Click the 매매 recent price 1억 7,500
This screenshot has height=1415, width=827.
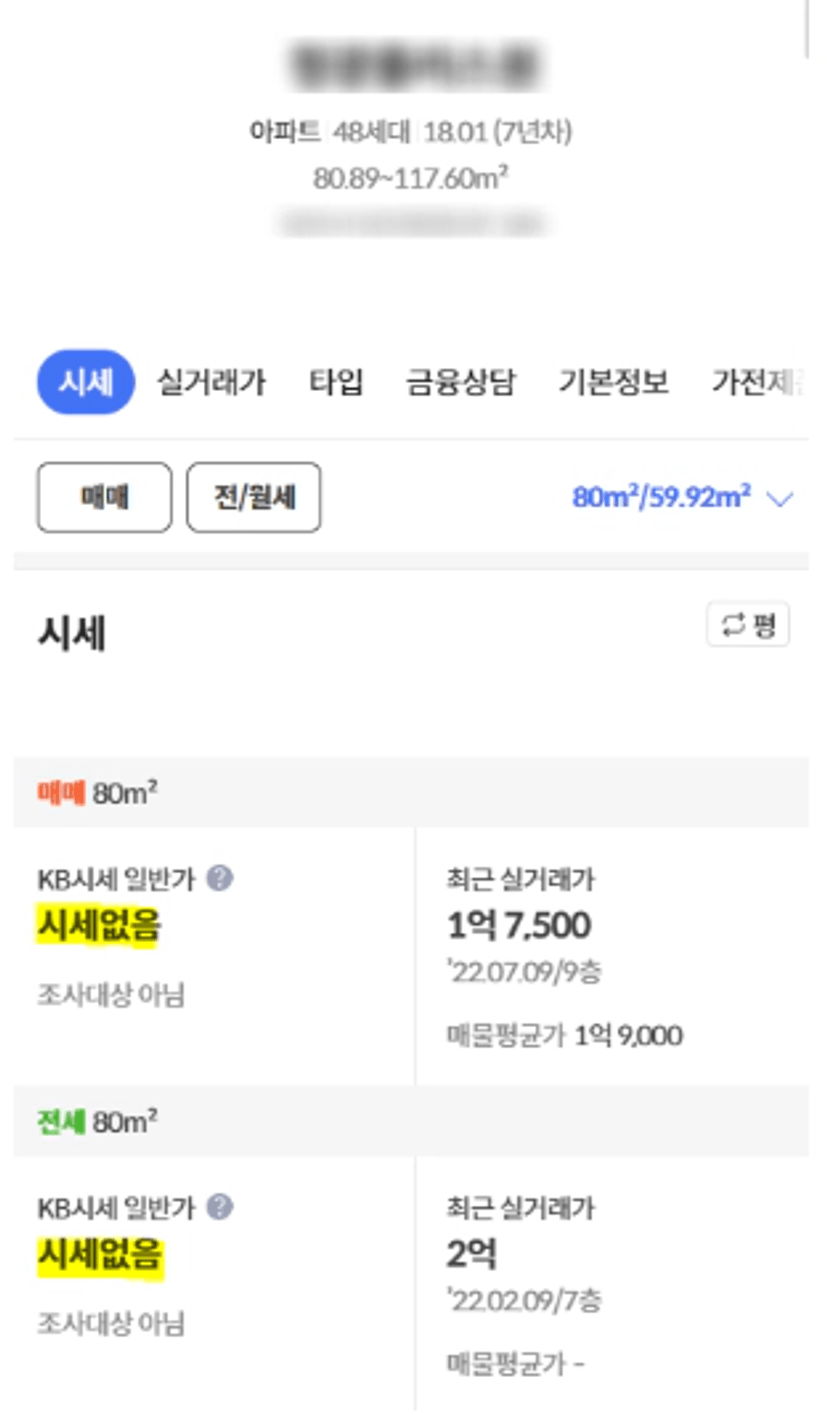(x=518, y=926)
